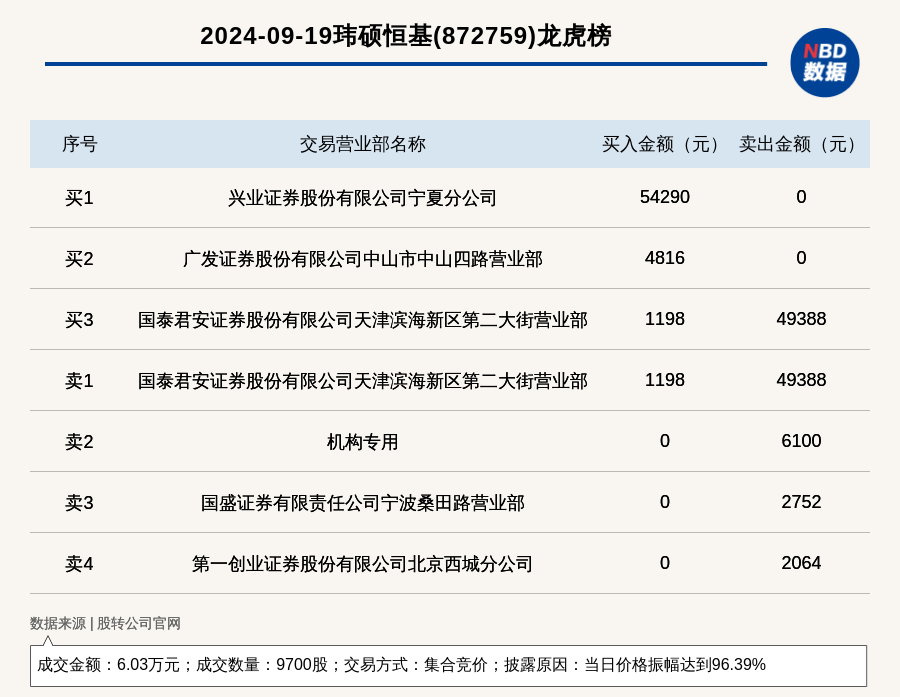Screen dimensions: 900x697
Task: Select 成交数量：9700股 in the footer box
Action: (x=262, y=665)
